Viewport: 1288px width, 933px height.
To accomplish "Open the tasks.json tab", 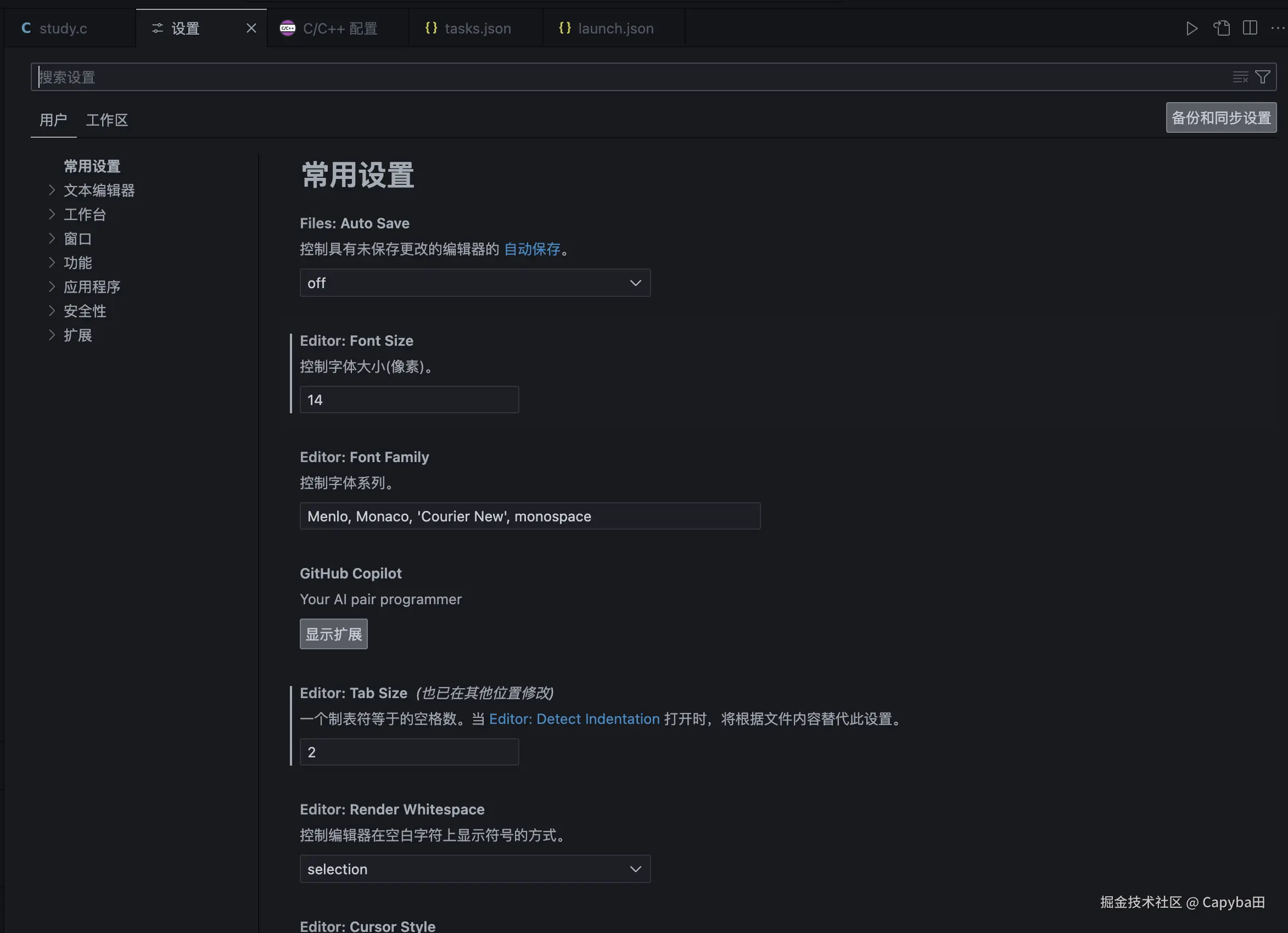I will click(x=477, y=29).
